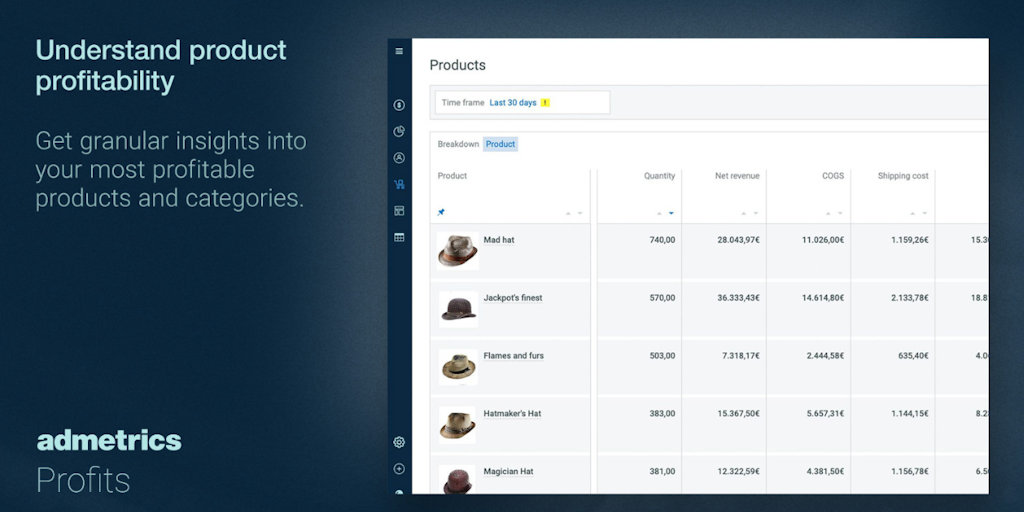Open the dashboard layout sidebar icon
Screen dimensions: 1024x512
click(x=399, y=210)
